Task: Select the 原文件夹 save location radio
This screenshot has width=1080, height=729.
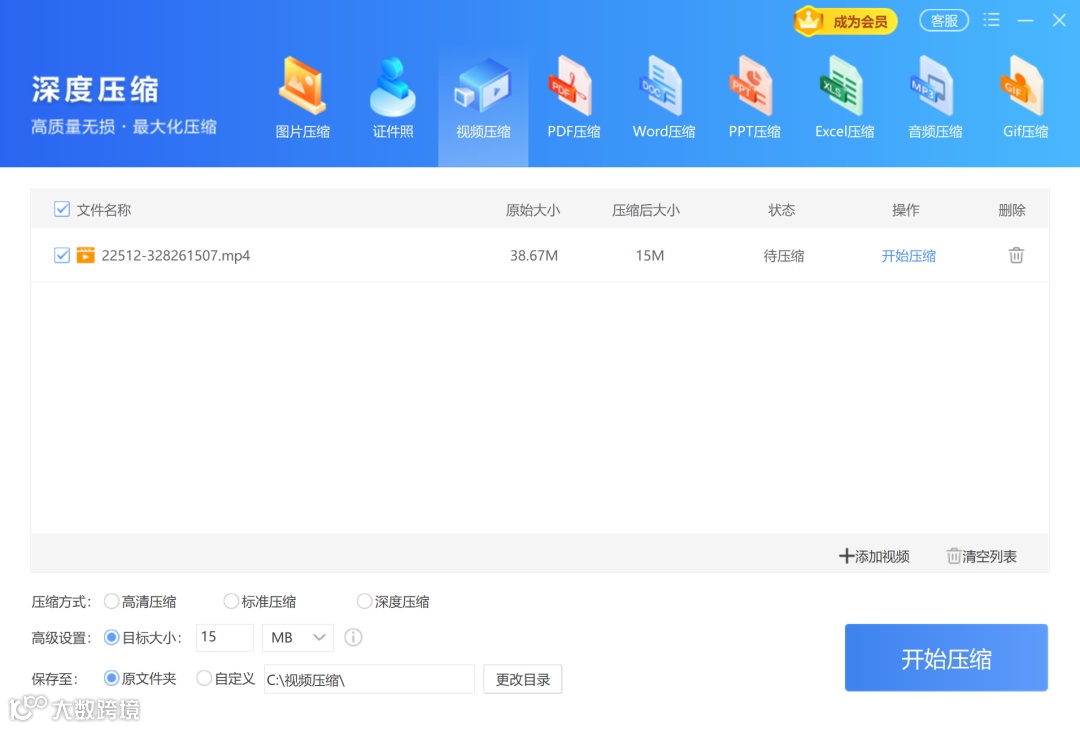Action: click(111, 678)
